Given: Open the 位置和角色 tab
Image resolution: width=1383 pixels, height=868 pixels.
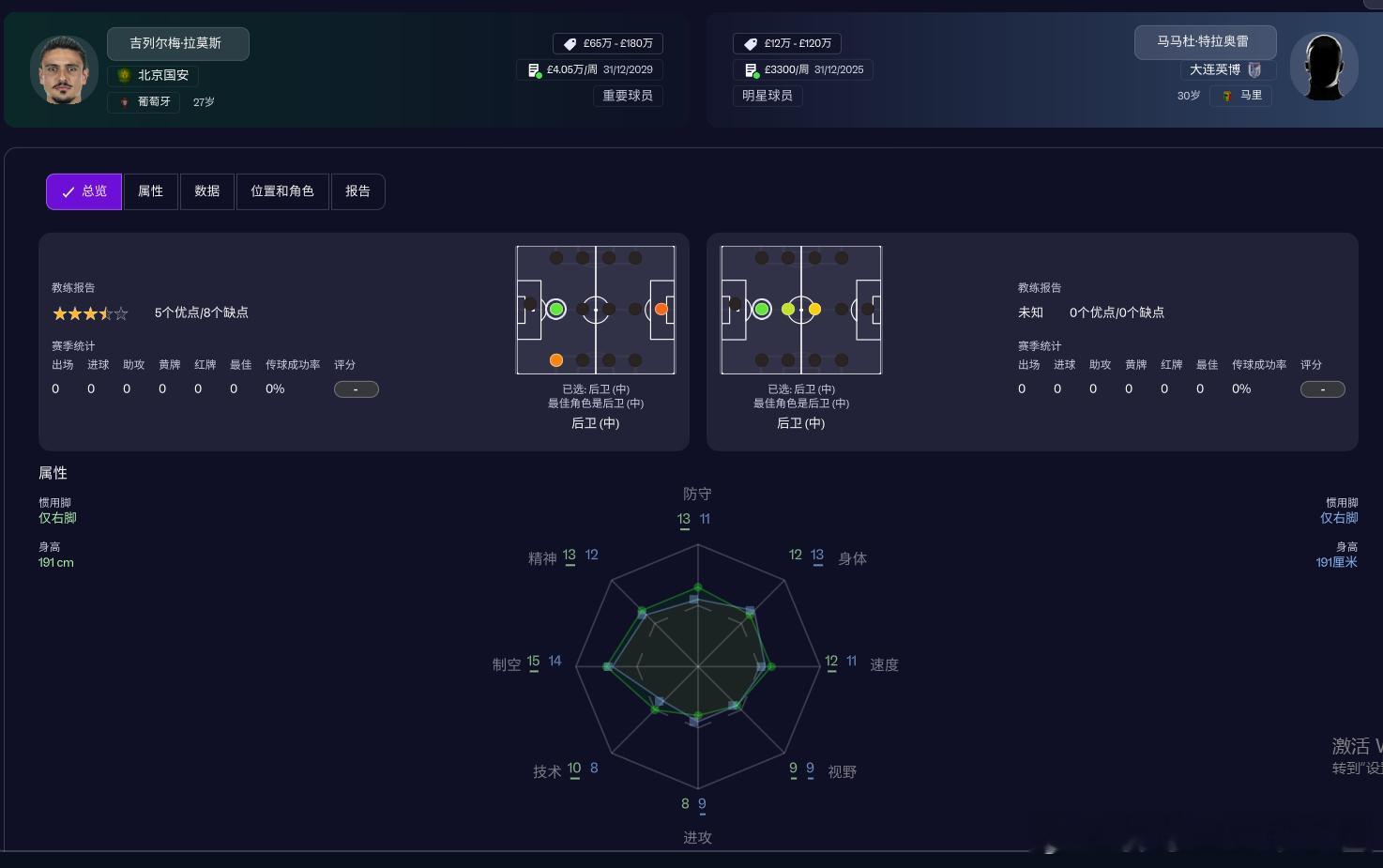Looking at the screenshot, I should click(x=282, y=191).
